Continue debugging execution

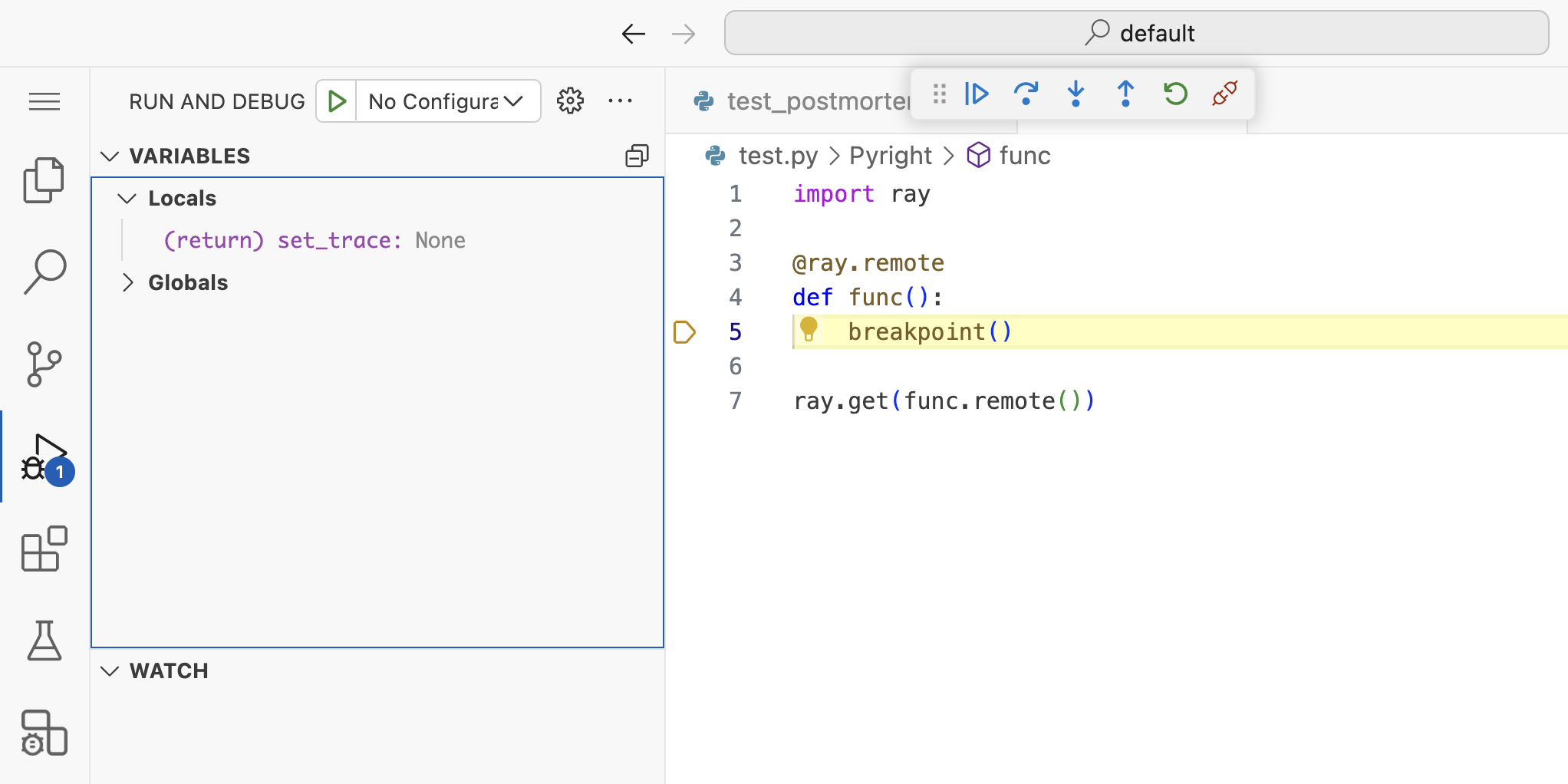977,94
